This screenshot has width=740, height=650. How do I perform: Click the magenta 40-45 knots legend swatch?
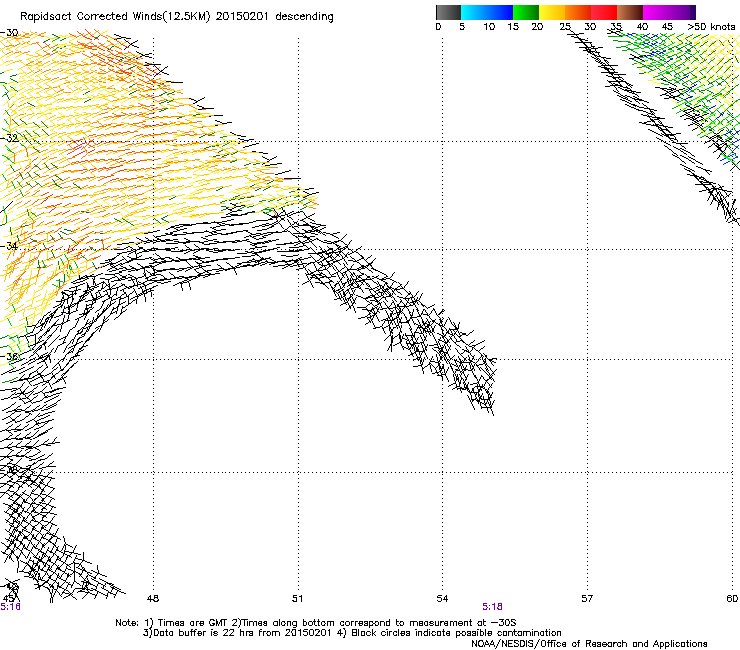tap(656, 12)
